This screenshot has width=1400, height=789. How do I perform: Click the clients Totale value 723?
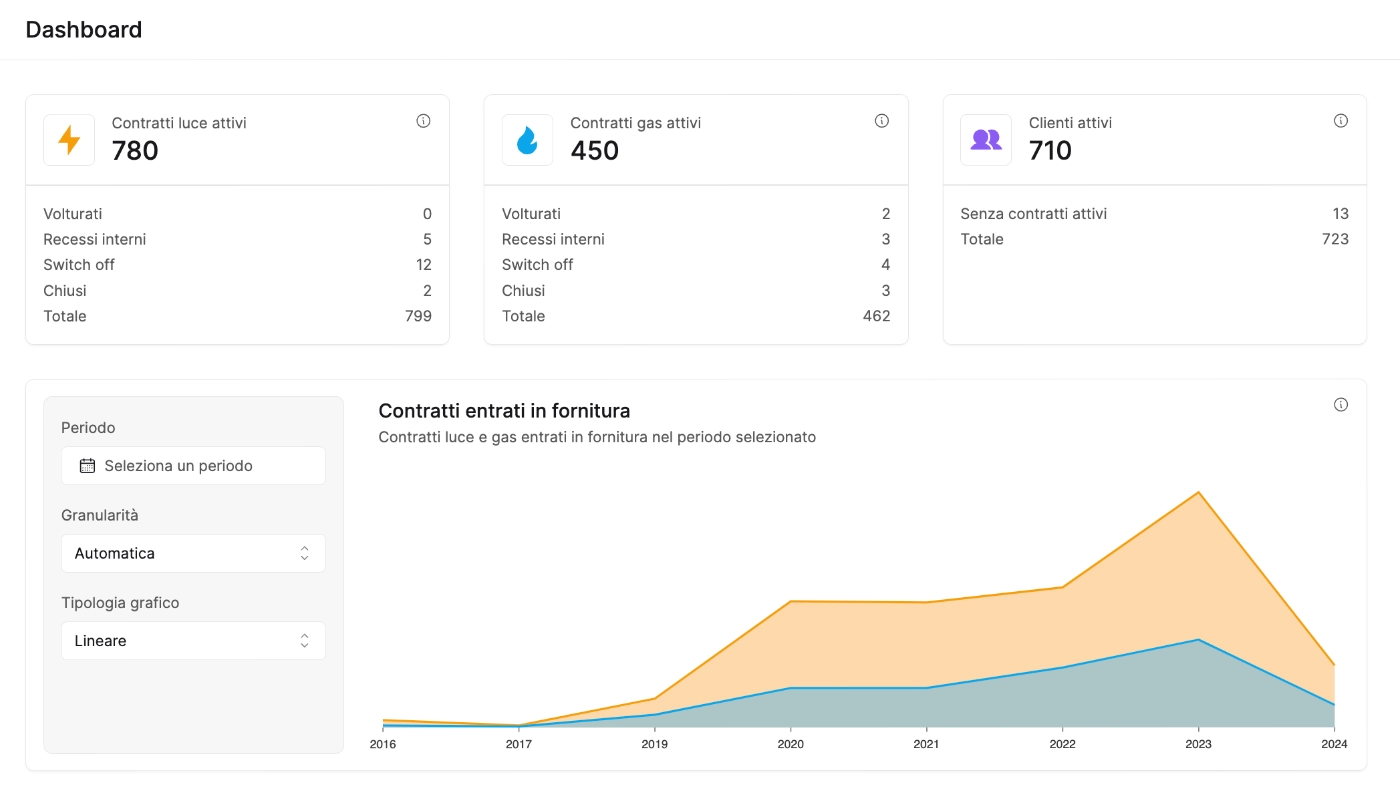1336,239
